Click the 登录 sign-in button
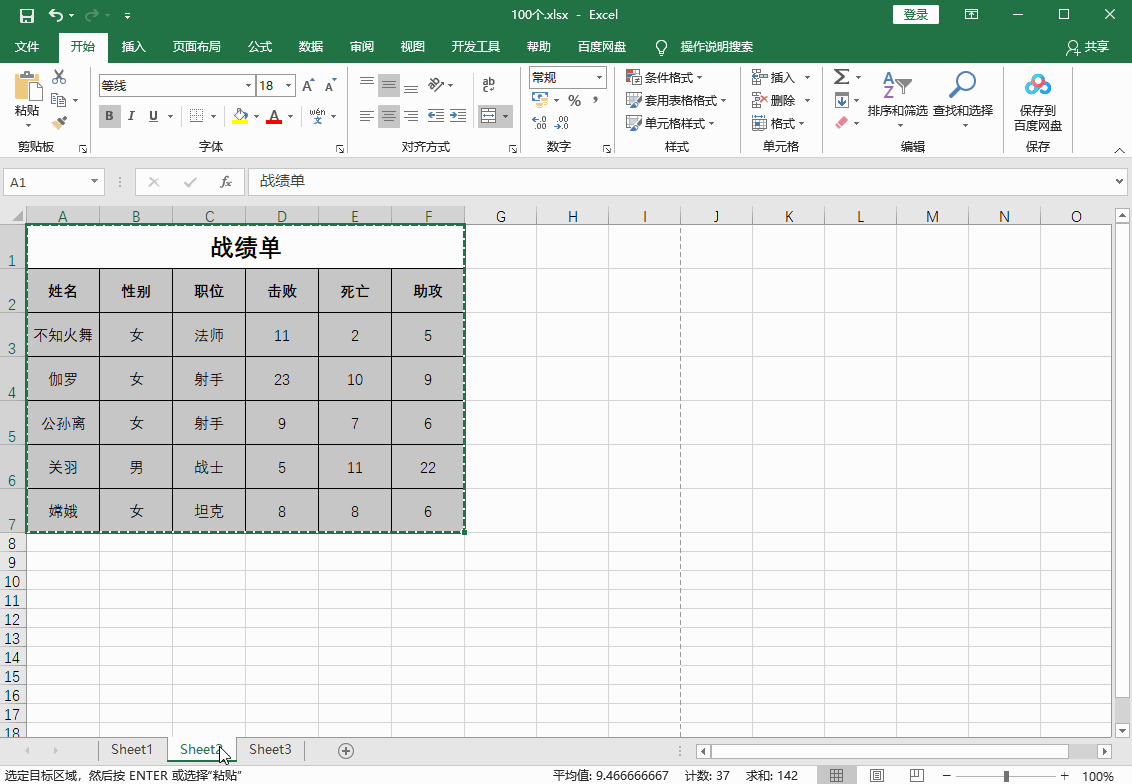Image resolution: width=1132 pixels, height=784 pixels. point(915,14)
